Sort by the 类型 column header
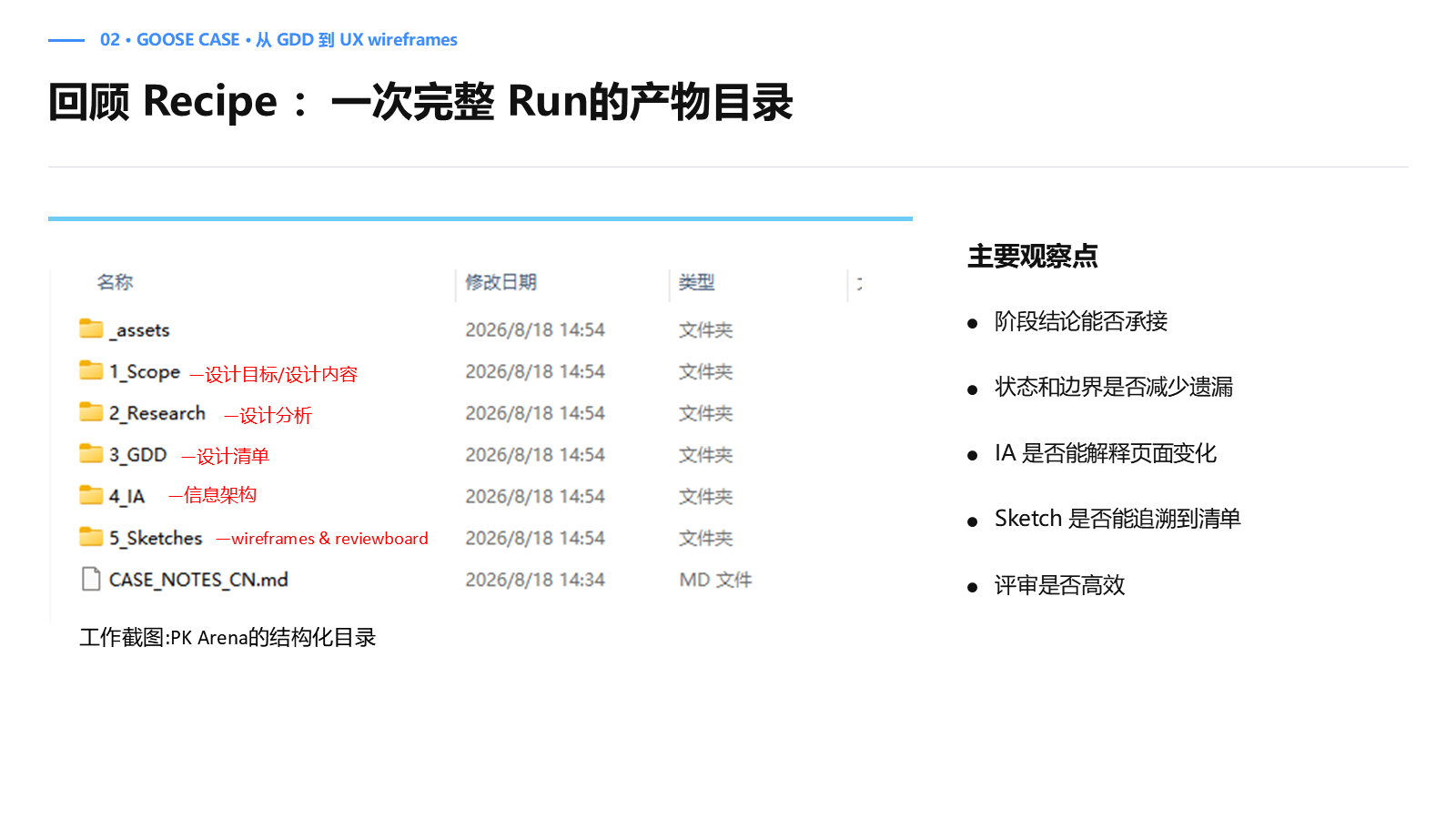 (x=697, y=282)
